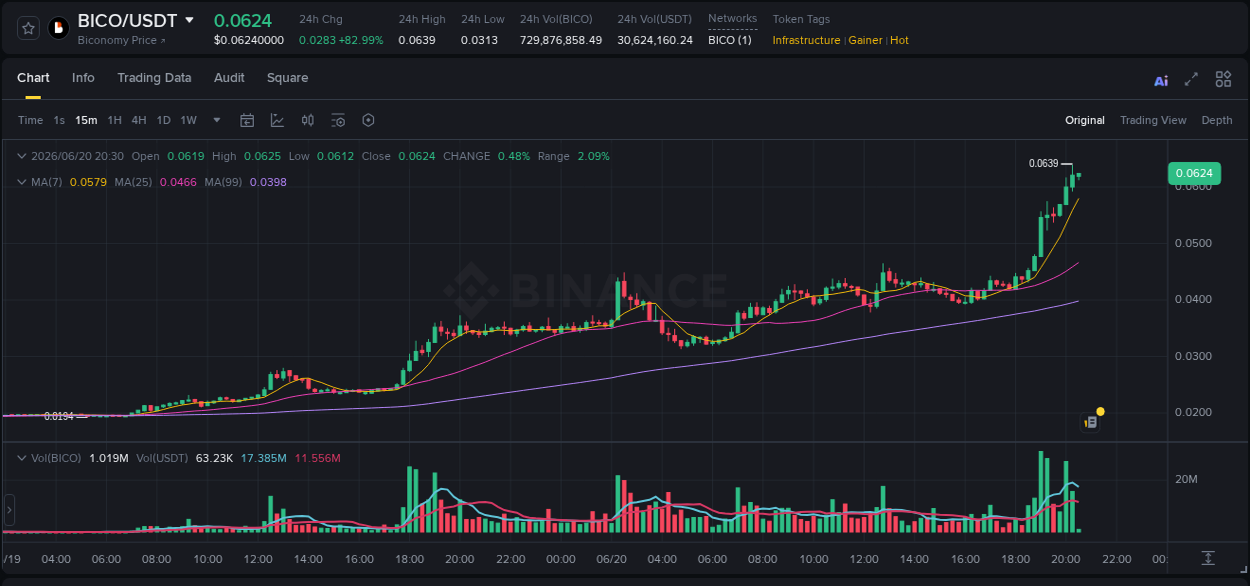This screenshot has width=1250, height=586.
Task: Switch to the Depth chart view
Action: (x=1217, y=120)
